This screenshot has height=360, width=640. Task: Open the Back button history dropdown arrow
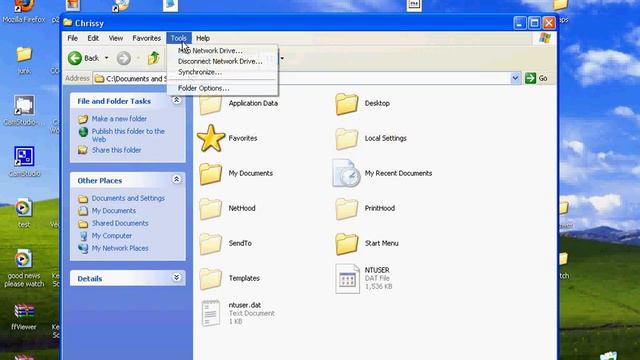[x=107, y=58]
